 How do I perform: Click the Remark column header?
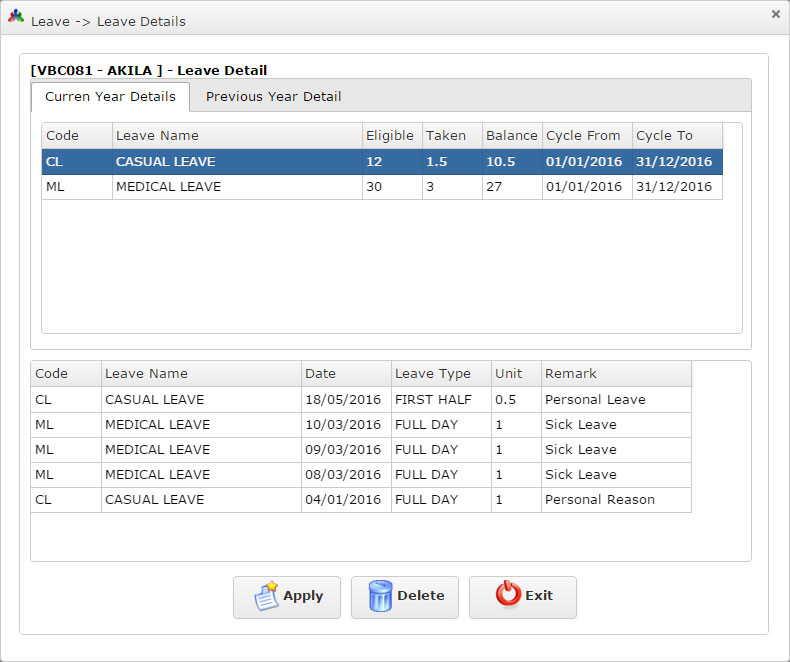(x=614, y=374)
